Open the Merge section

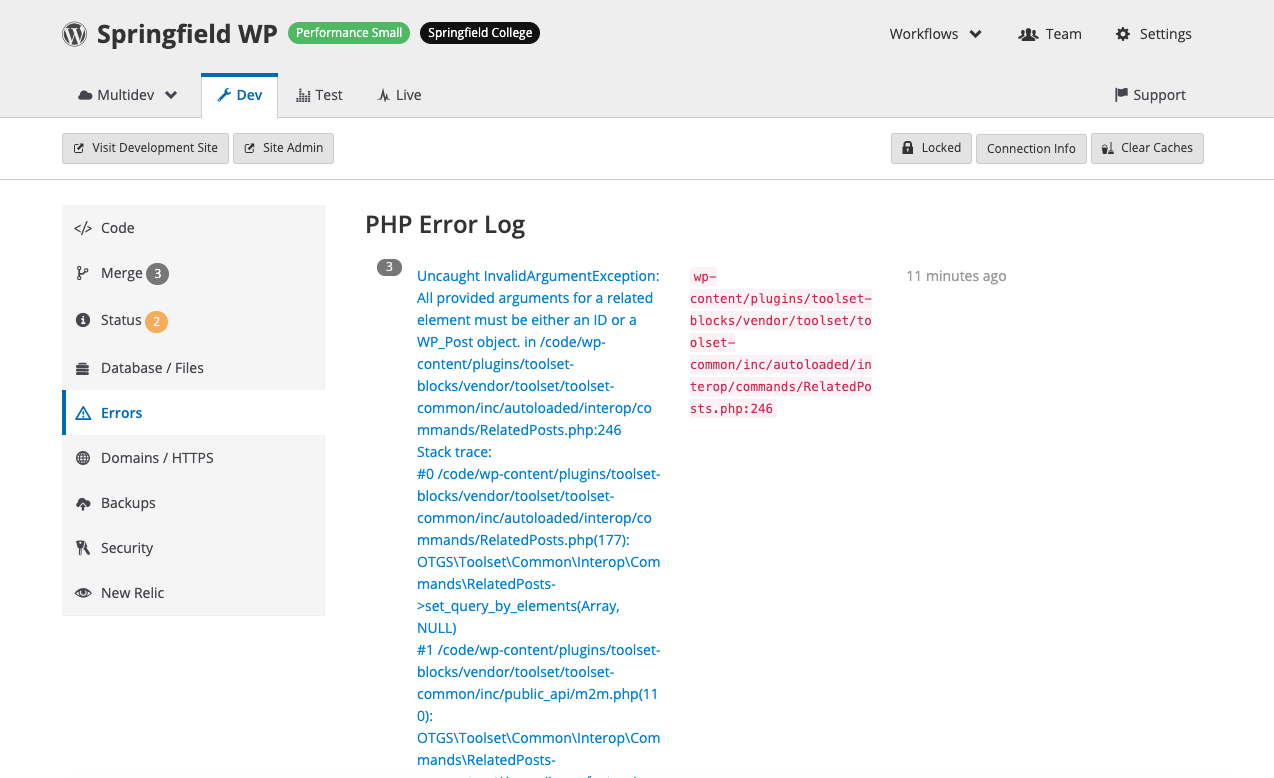[x=193, y=273]
